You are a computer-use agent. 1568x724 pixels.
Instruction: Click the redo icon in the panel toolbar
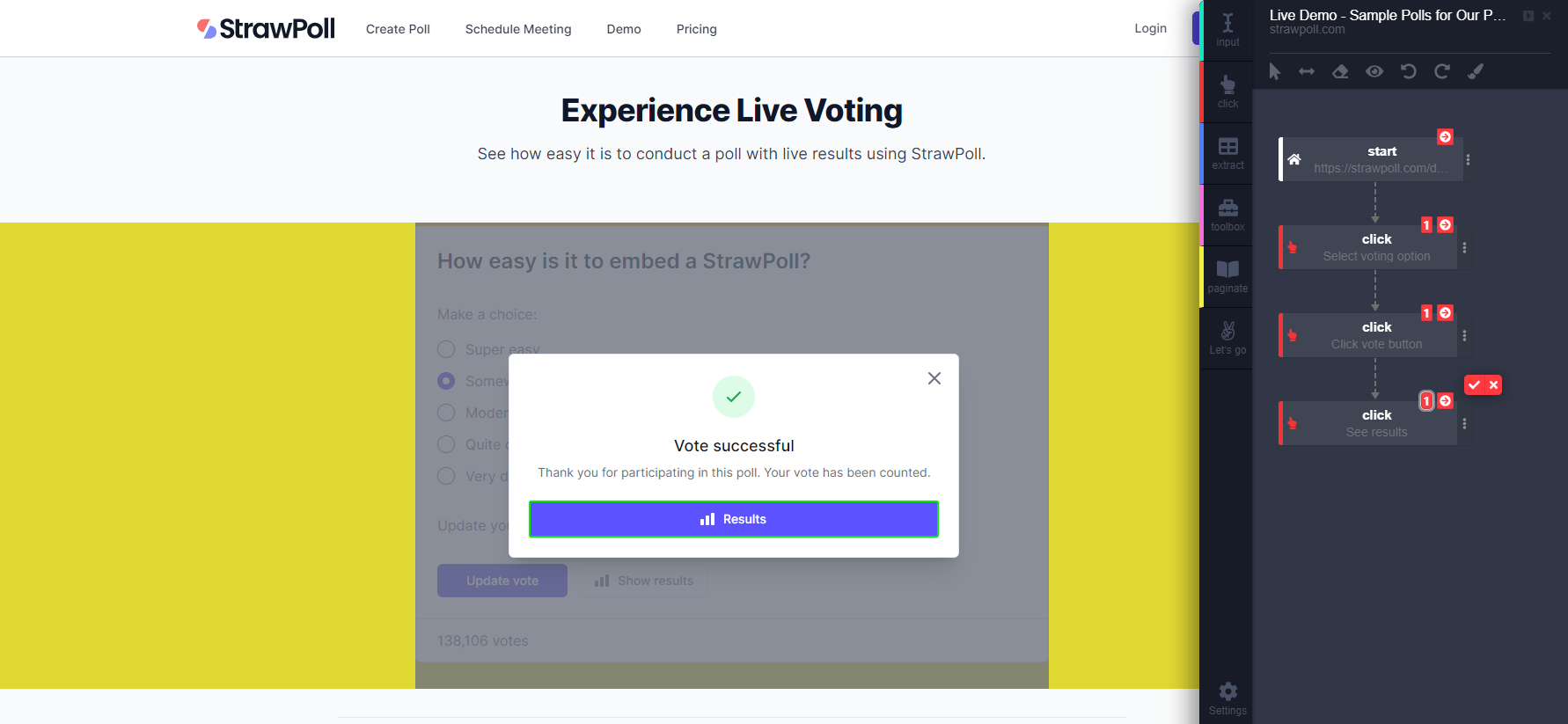pos(1442,71)
